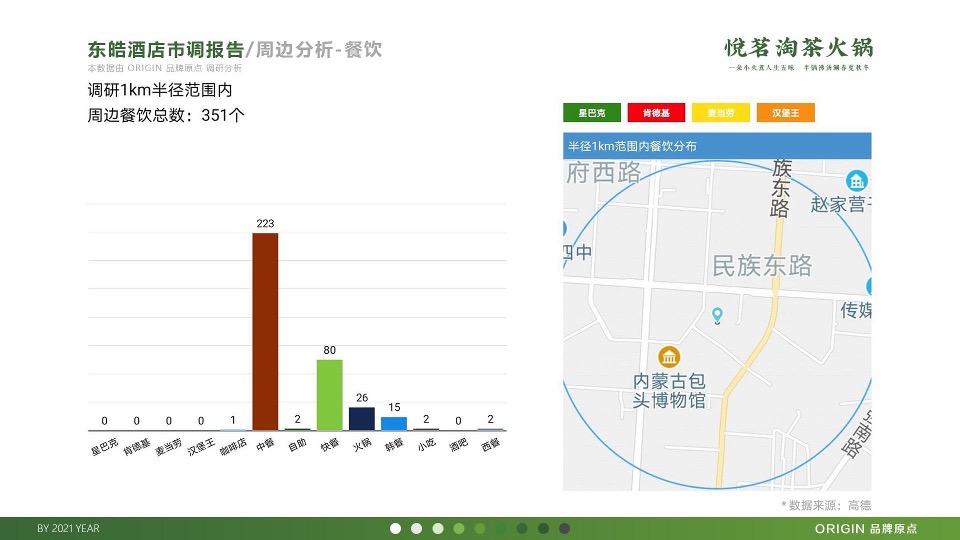Select the orange 汉堡王 legend button

click(x=786, y=113)
